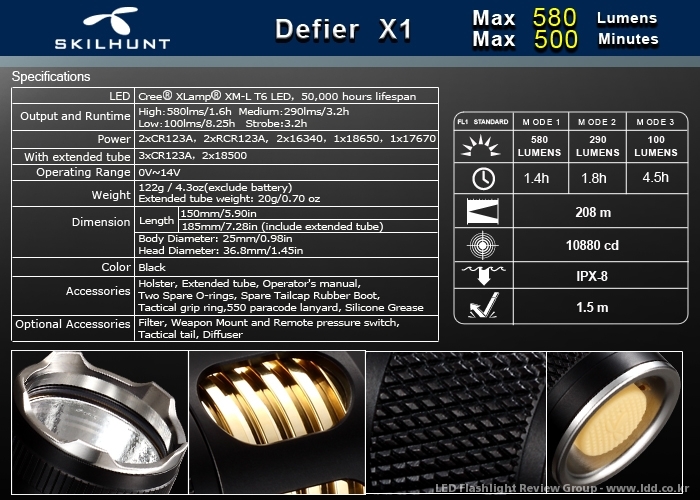This screenshot has height=500, width=700.
Task: Click the beam distance icon
Action: tap(483, 211)
